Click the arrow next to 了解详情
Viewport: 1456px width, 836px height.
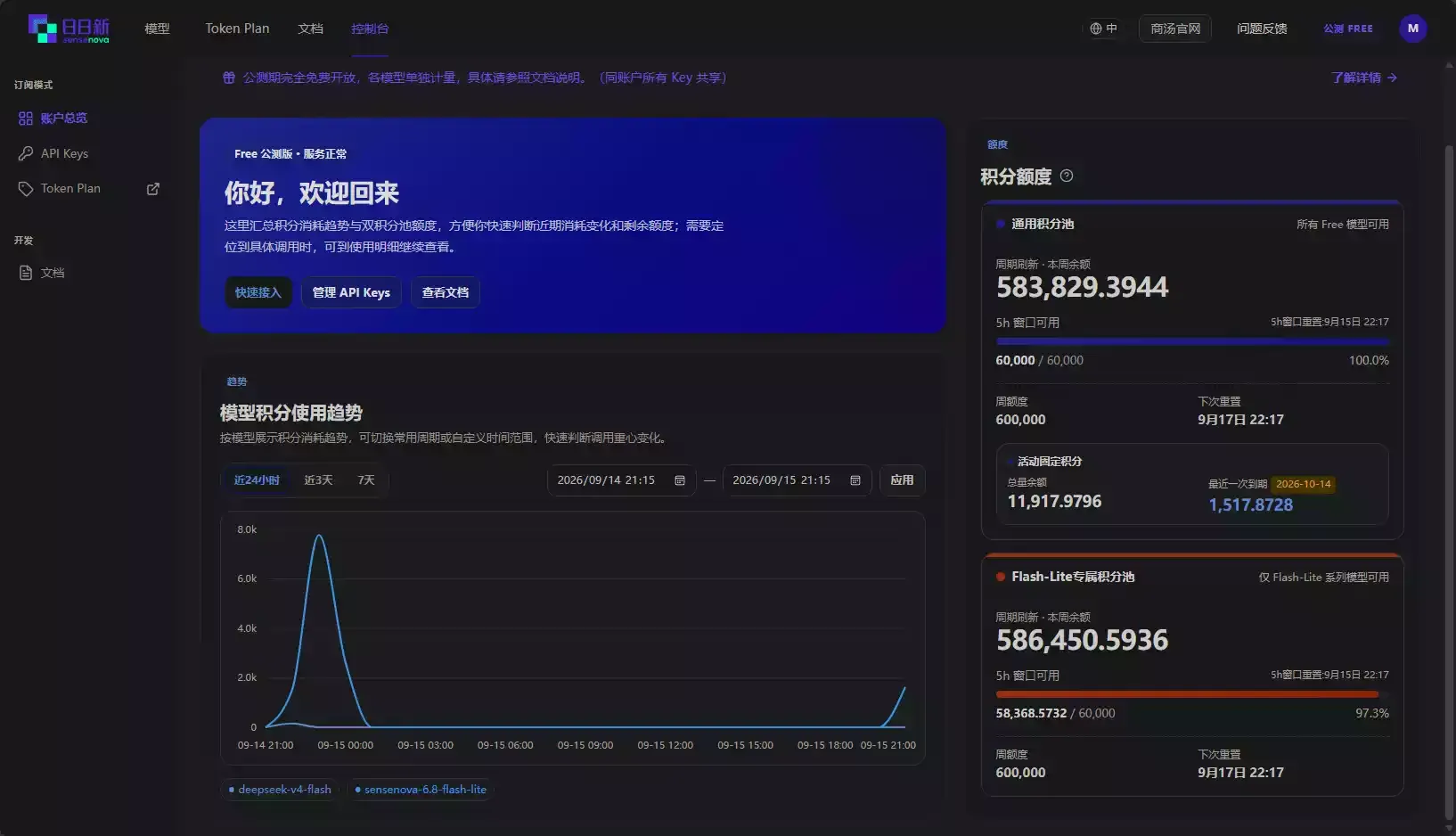(x=1392, y=78)
